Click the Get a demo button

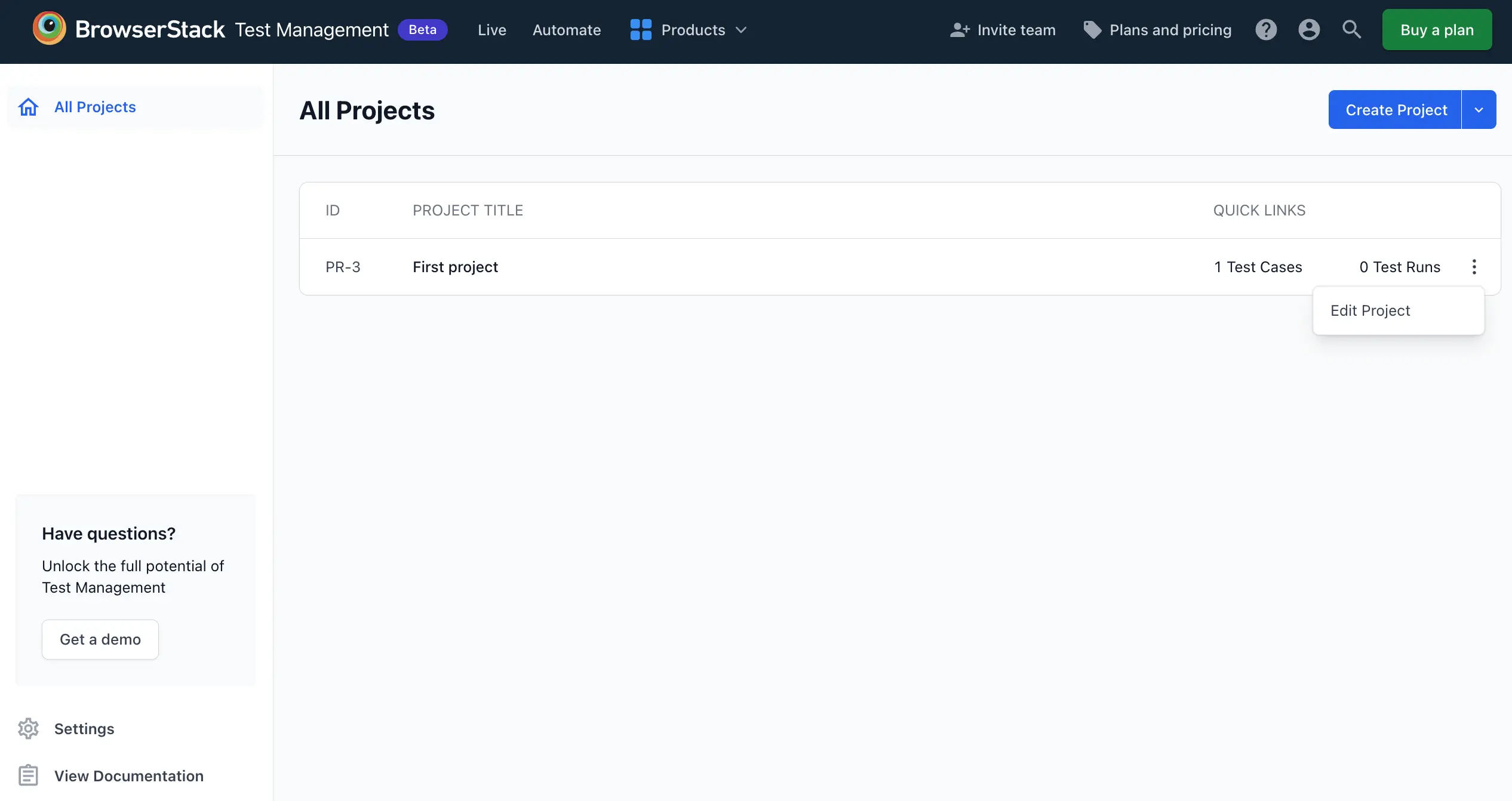[100, 639]
